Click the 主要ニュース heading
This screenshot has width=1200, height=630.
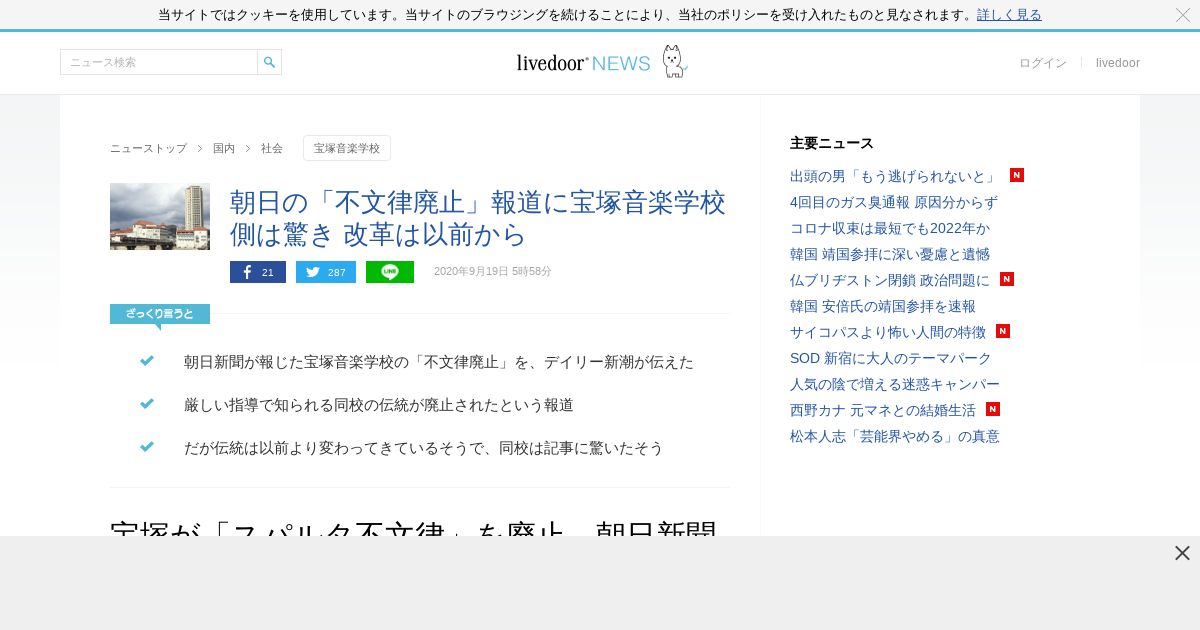point(832,143)
